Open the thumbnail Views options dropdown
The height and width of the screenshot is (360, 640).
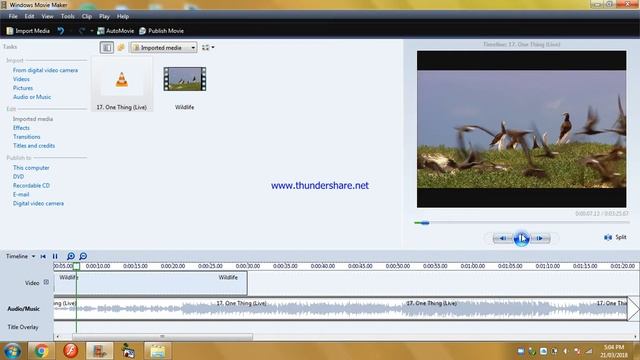tap(208, 48)
